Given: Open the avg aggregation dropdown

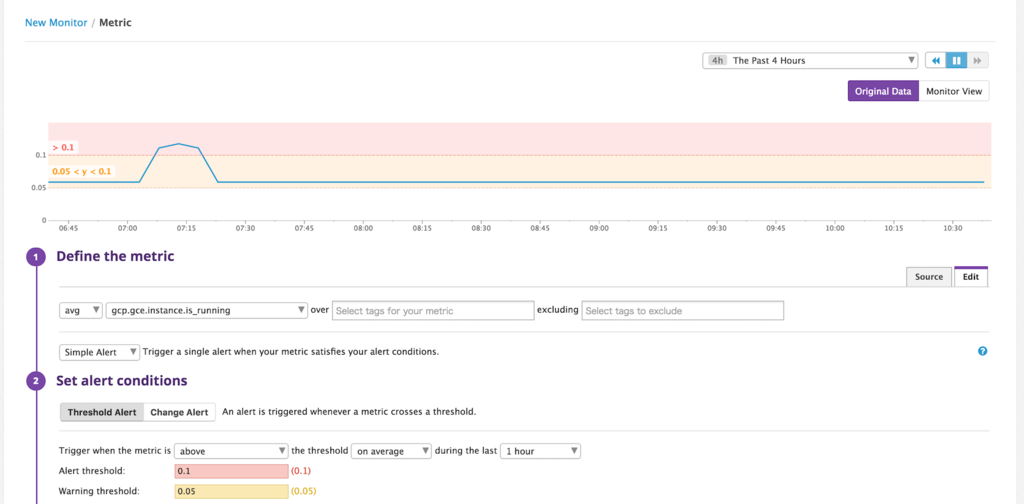Looking at the screenshot, I should click(x=81, y=311).
